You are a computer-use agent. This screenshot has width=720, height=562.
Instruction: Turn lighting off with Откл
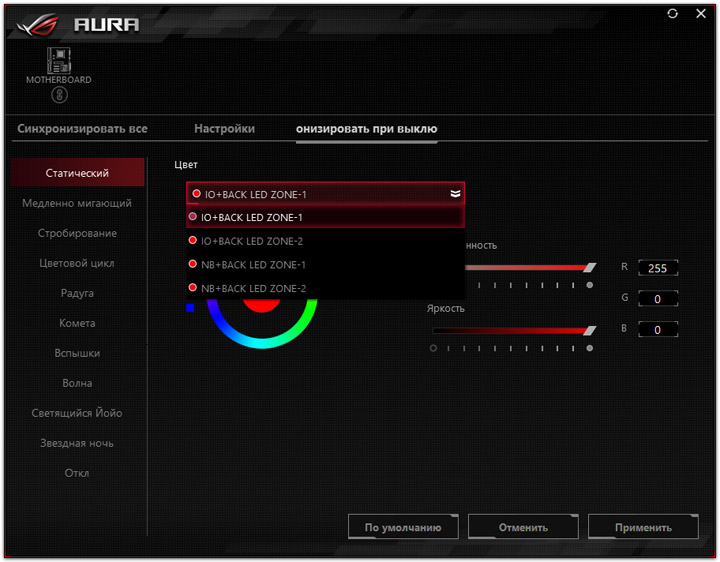pos(77,473)
